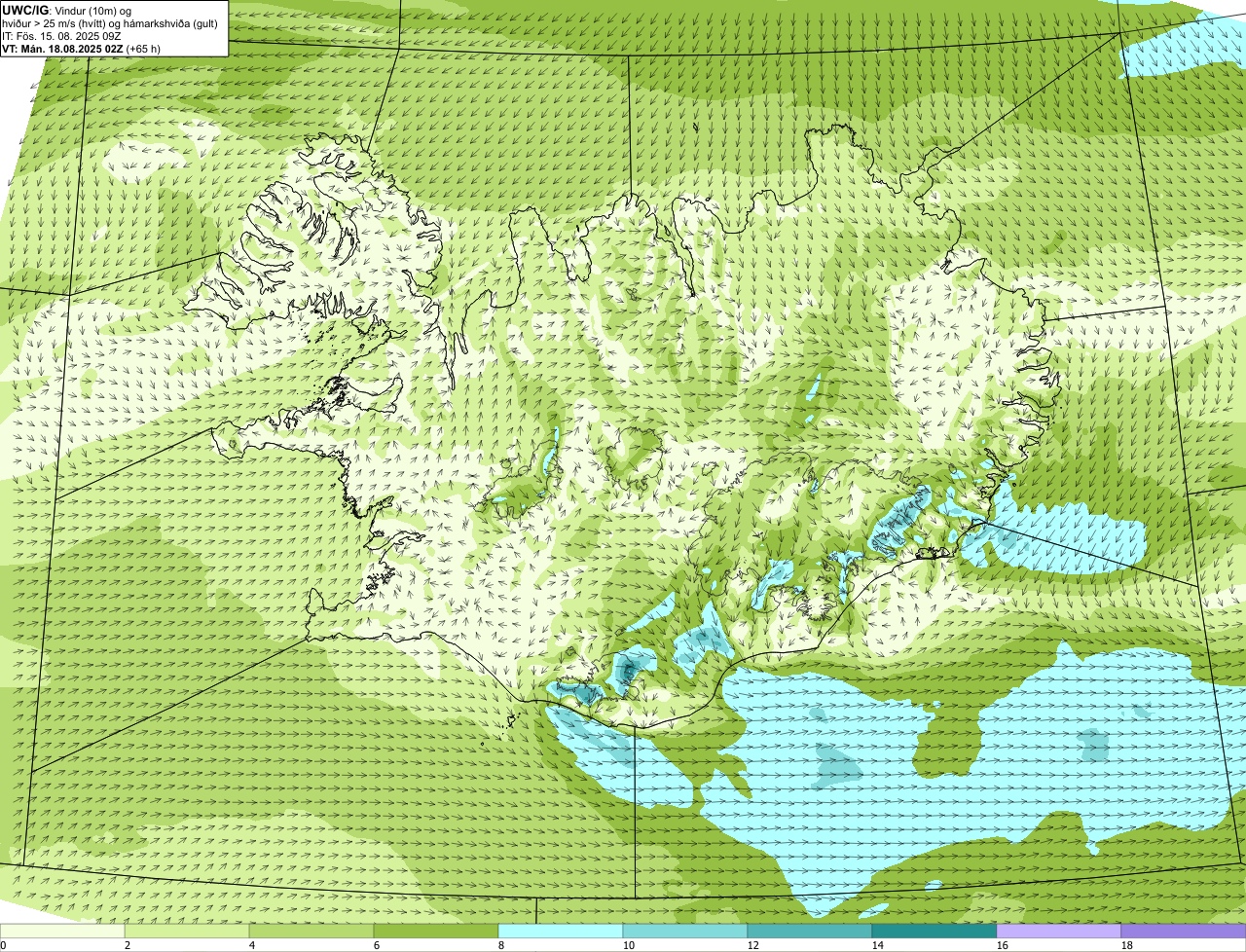Image resolution: width=1246 pixels, height=952 pixels.
Task: Click the '6' label on the color scale
Action: pos(377,945)
